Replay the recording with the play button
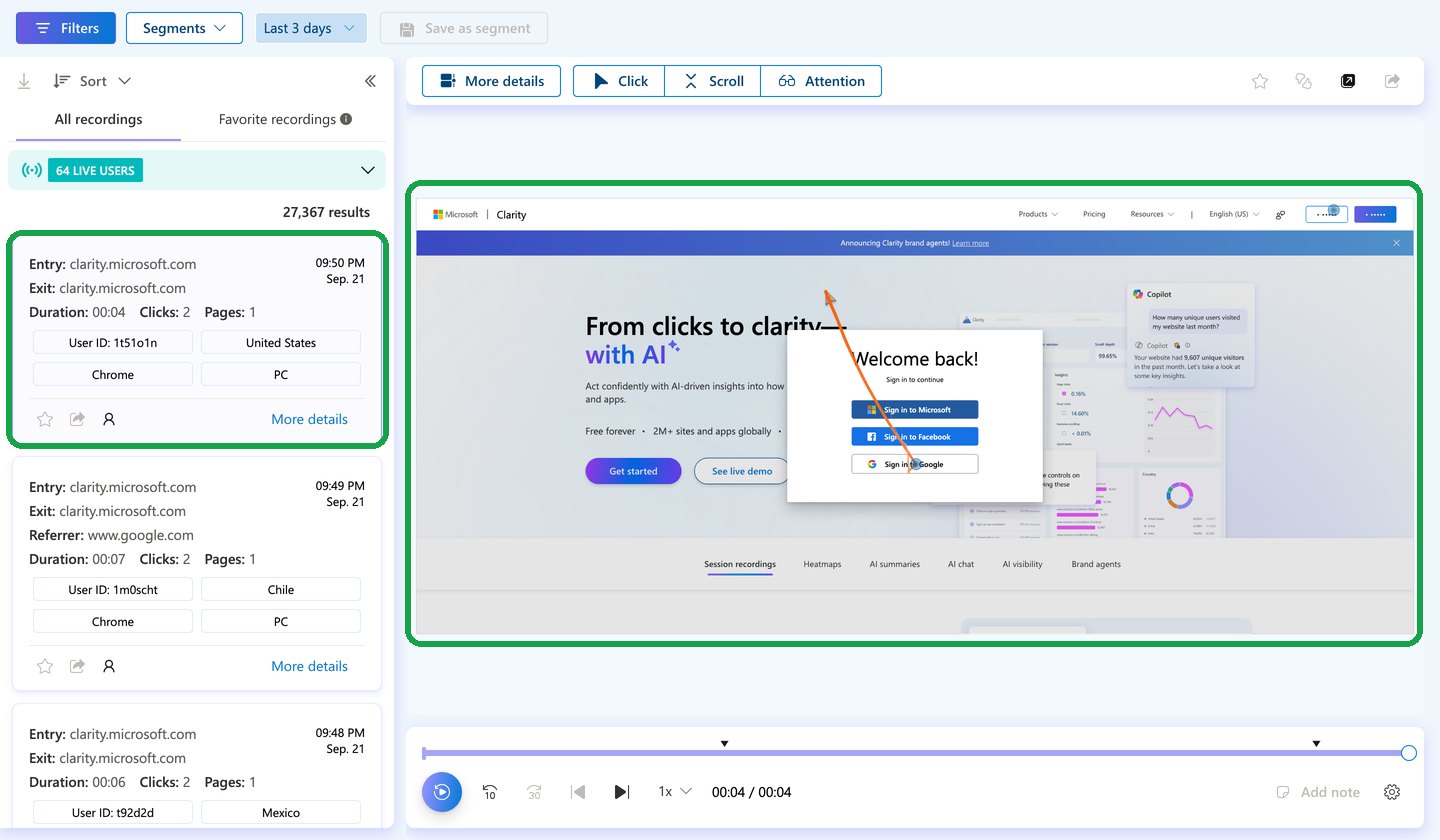This screenshot has height=840, width=1440. click(x=442, y=792)
